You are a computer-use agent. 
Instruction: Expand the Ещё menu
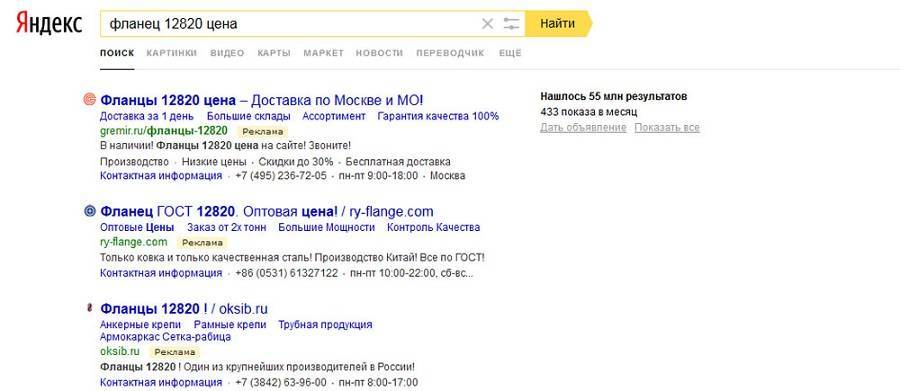510,53
